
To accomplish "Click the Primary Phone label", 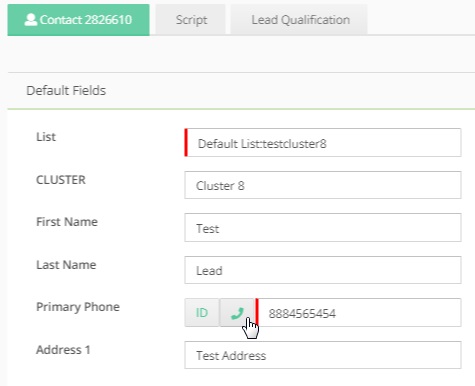I will pyautogui.click(x=78, y=307).
